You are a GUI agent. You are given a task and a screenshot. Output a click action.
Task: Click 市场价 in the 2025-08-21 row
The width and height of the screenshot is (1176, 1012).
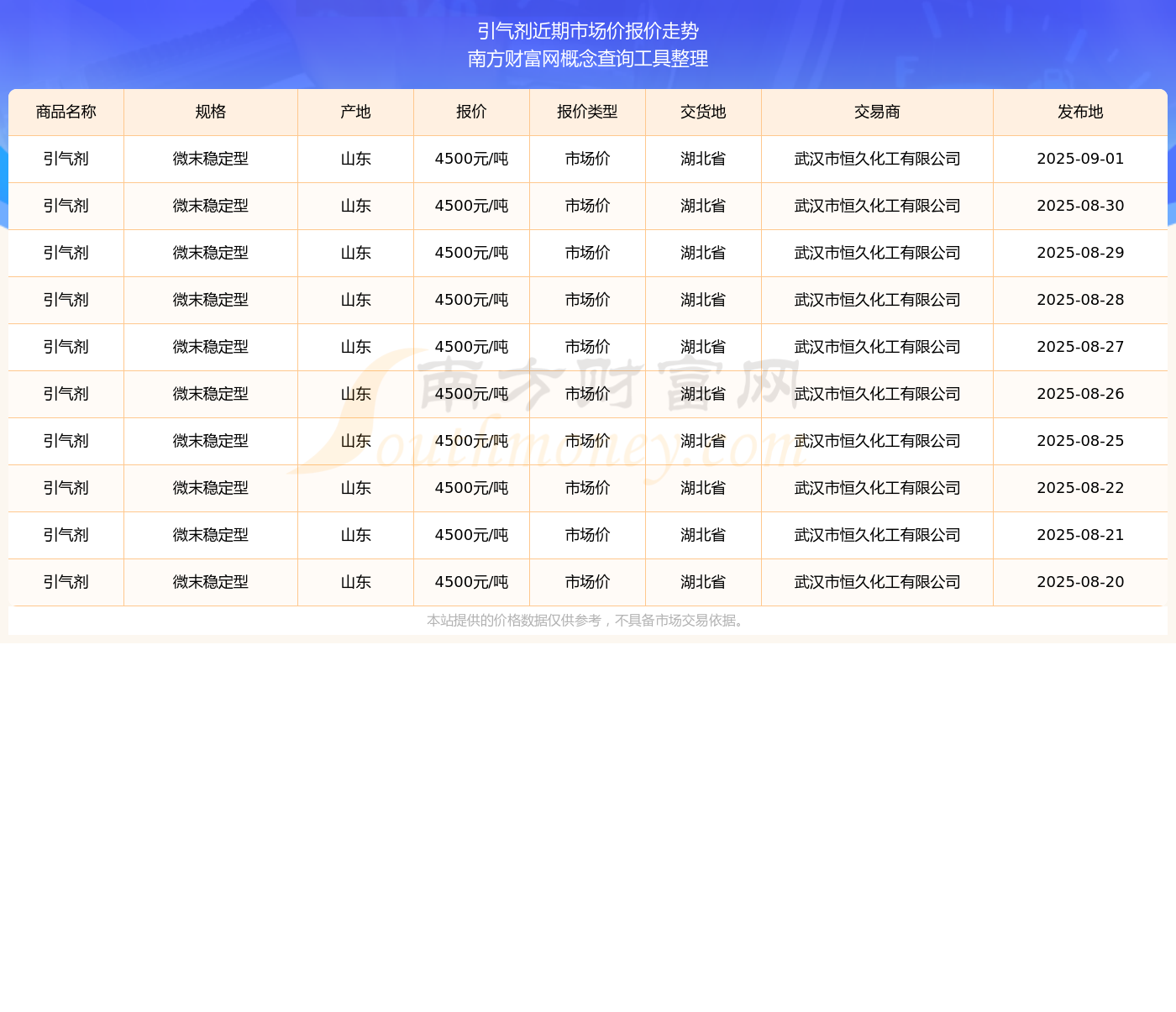(588, 535)
